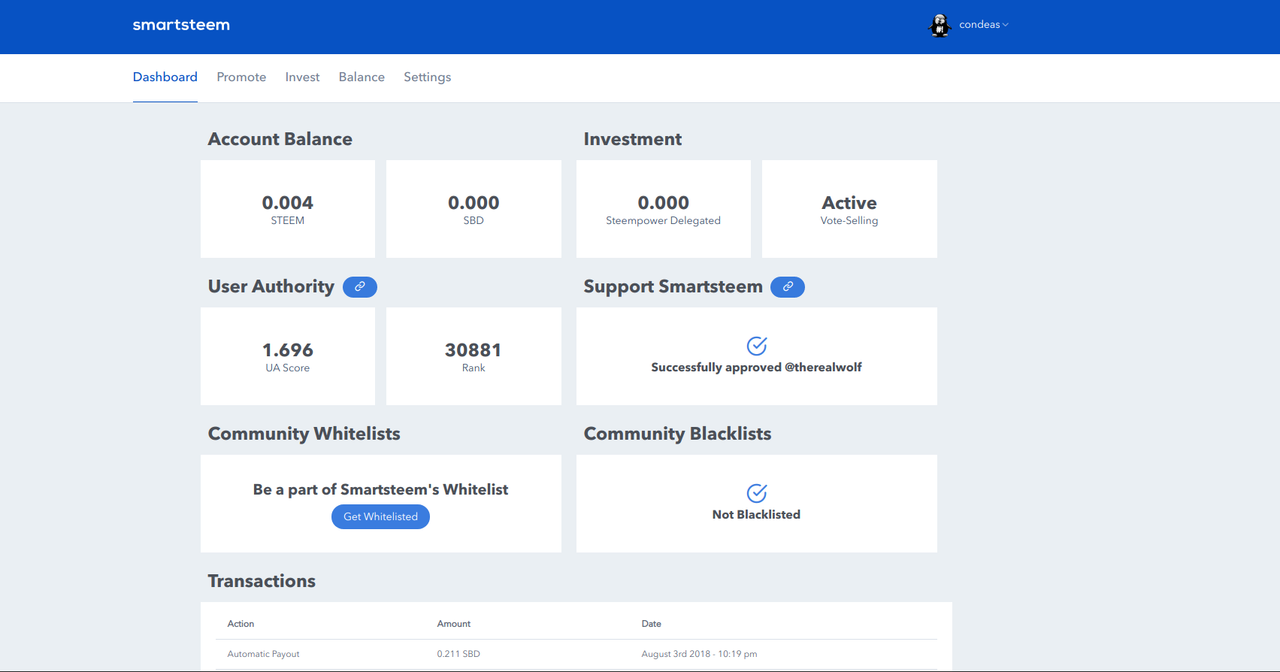Click the Transactions heading
This screenshot has height=672, width=1280.
[262, 581]
